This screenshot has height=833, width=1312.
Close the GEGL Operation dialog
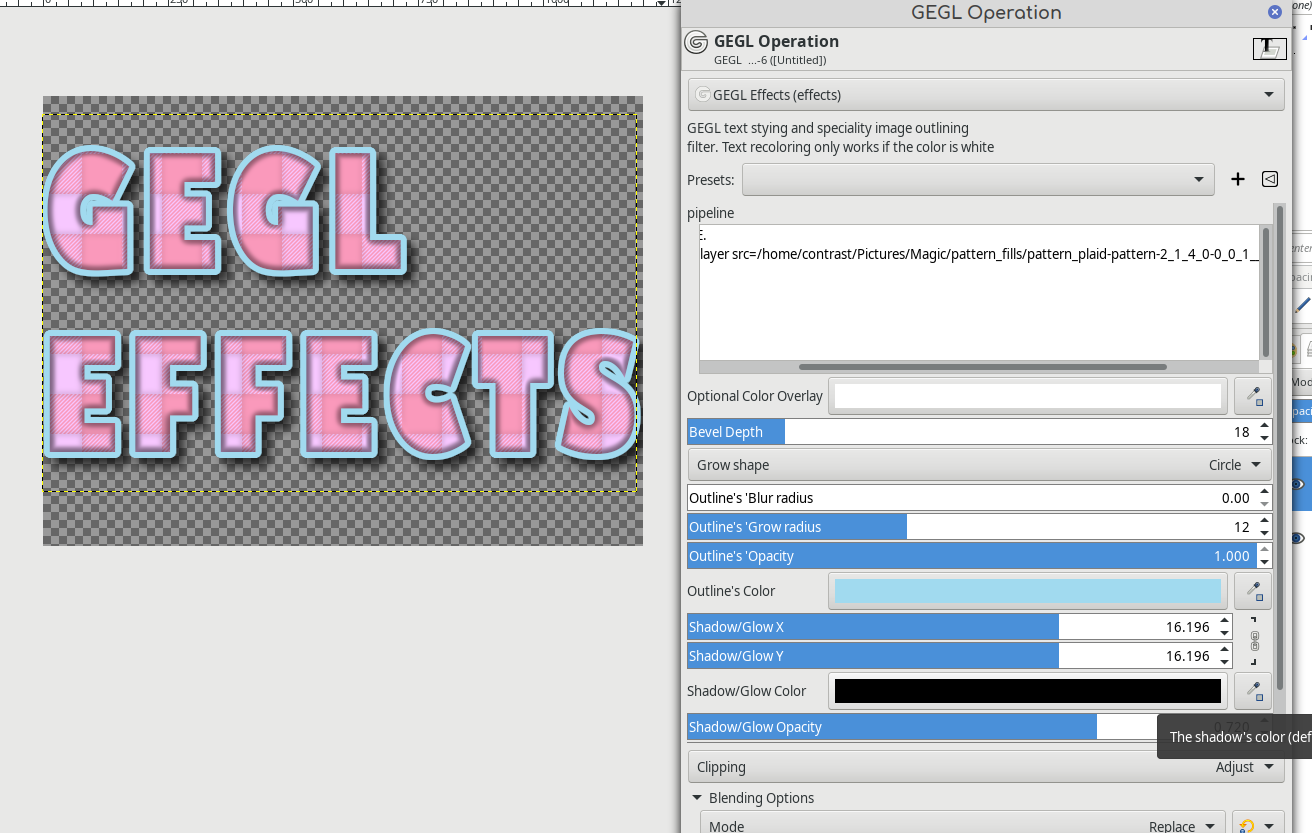[x=1275, y=12]
